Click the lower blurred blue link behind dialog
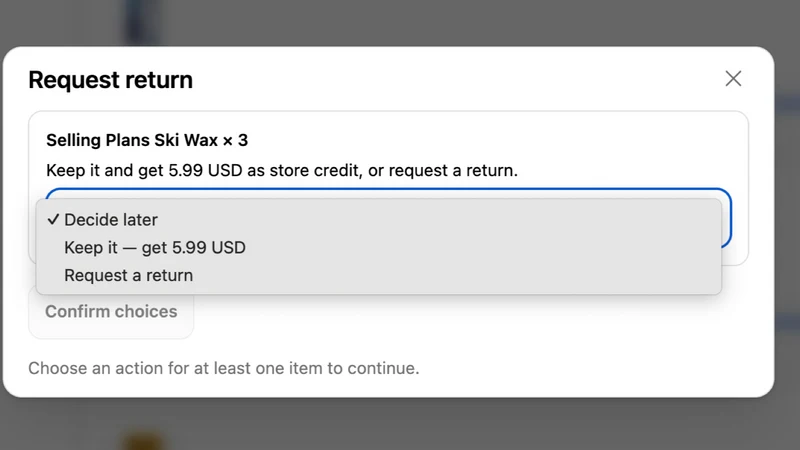The height and width of the screenshot is (450, 800). [787, 322]
